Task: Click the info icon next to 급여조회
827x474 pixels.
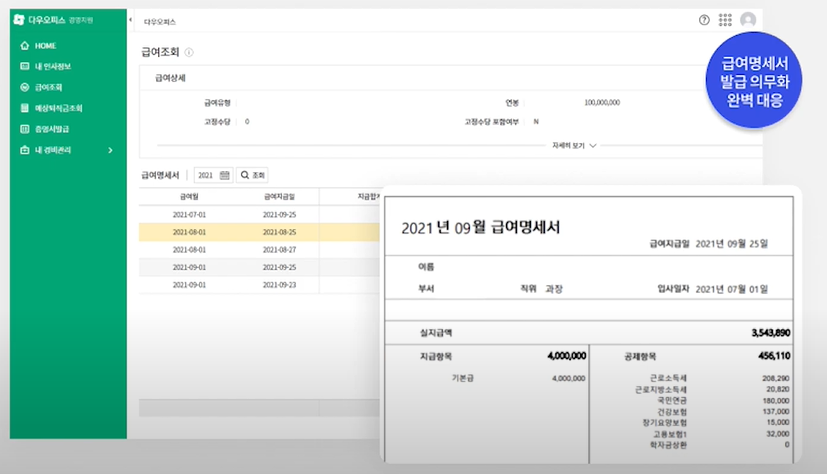Action: click(189, 52)
